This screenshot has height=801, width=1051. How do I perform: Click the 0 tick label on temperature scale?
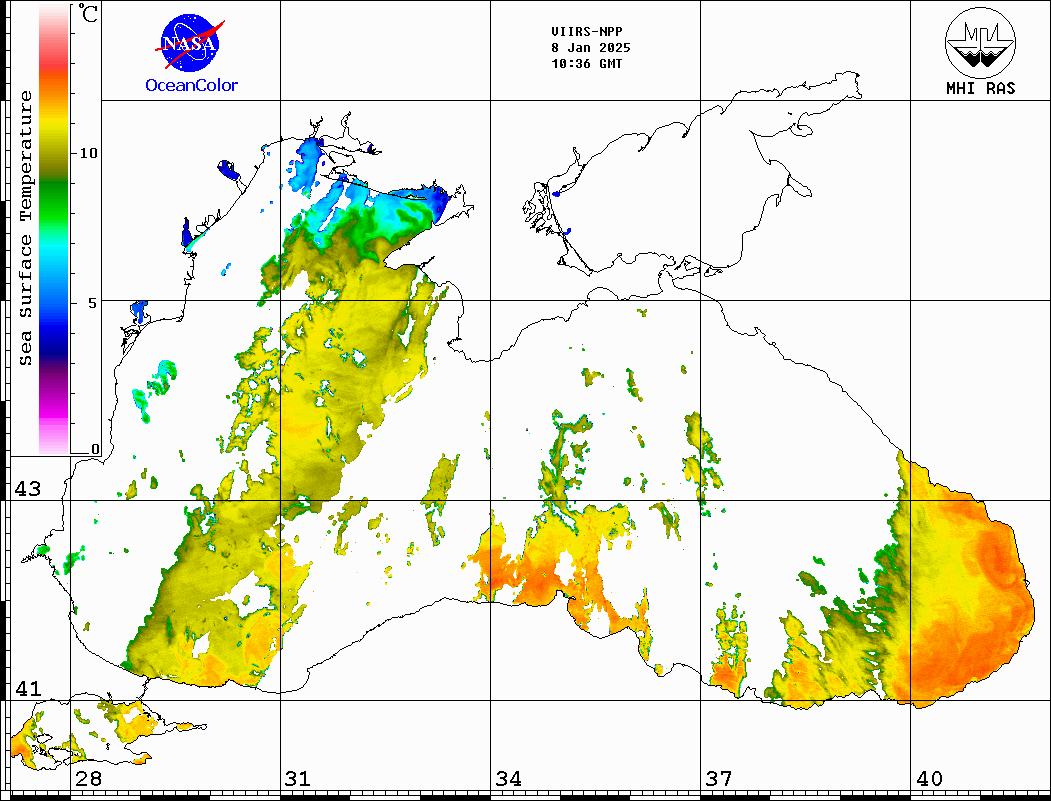[95, 449]
